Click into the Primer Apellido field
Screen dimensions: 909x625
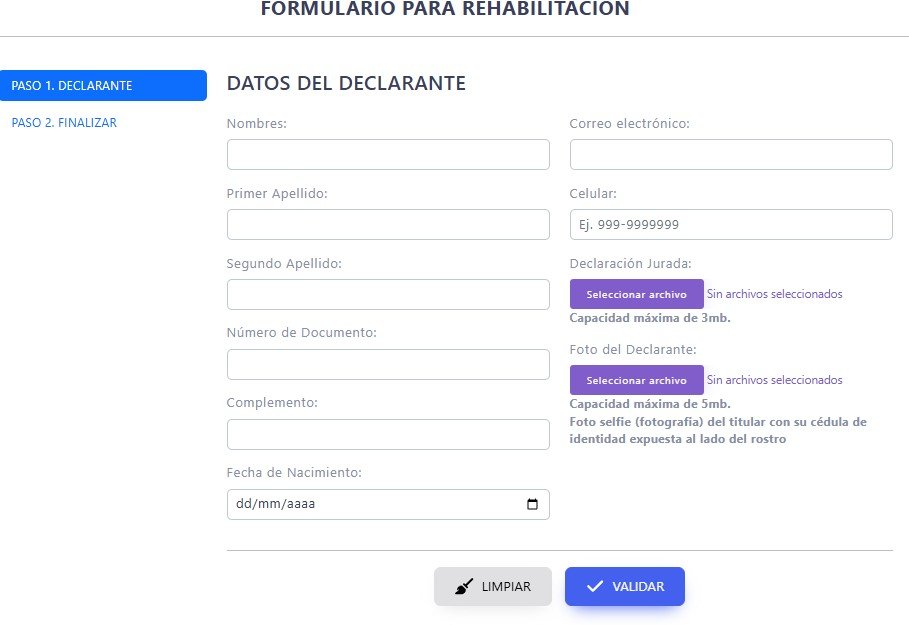click(388, 225)
